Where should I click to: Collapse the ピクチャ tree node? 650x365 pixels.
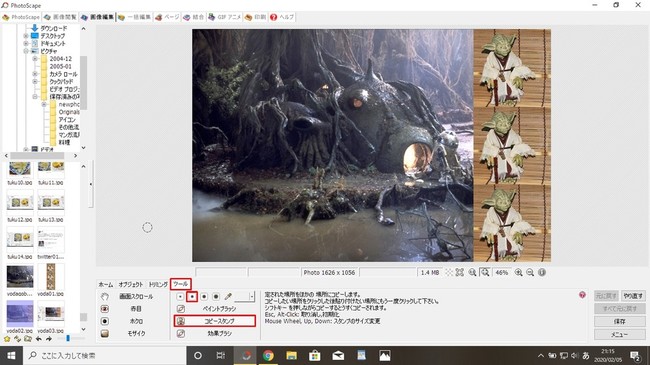26,51
